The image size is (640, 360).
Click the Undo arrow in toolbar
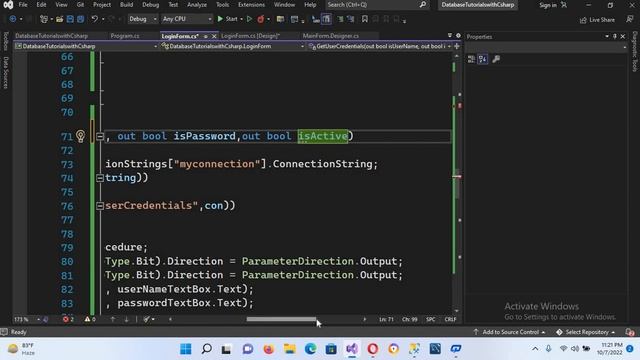94,19
